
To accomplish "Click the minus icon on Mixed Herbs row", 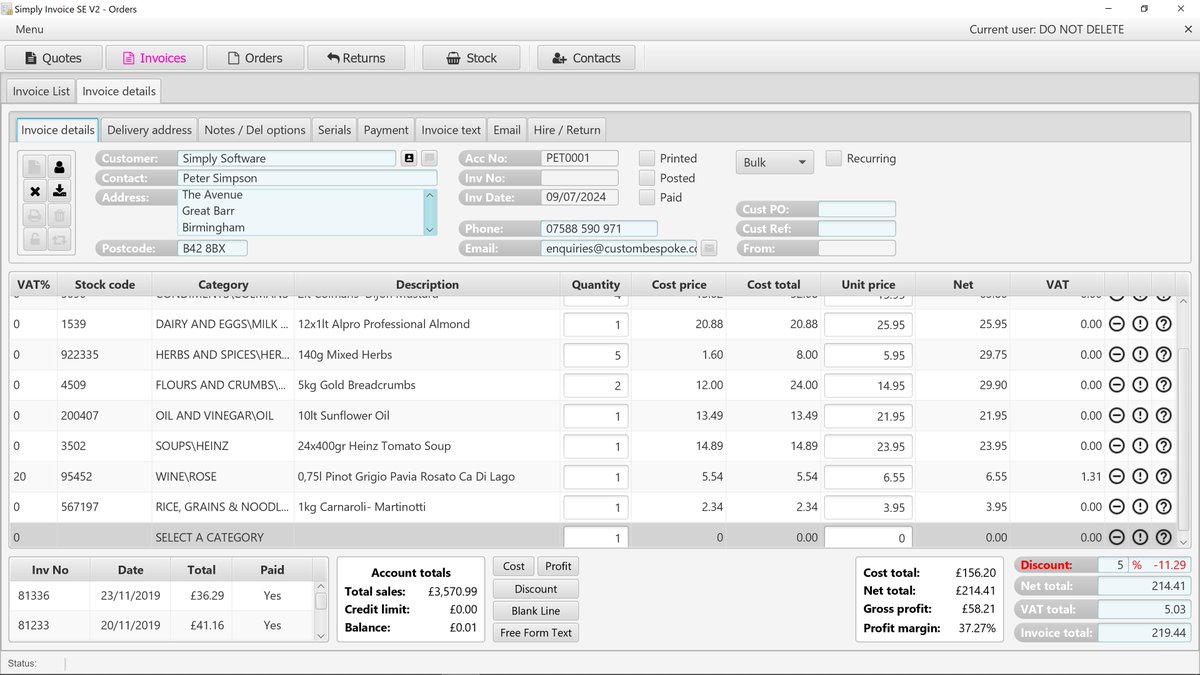I will pos(1117,355).
